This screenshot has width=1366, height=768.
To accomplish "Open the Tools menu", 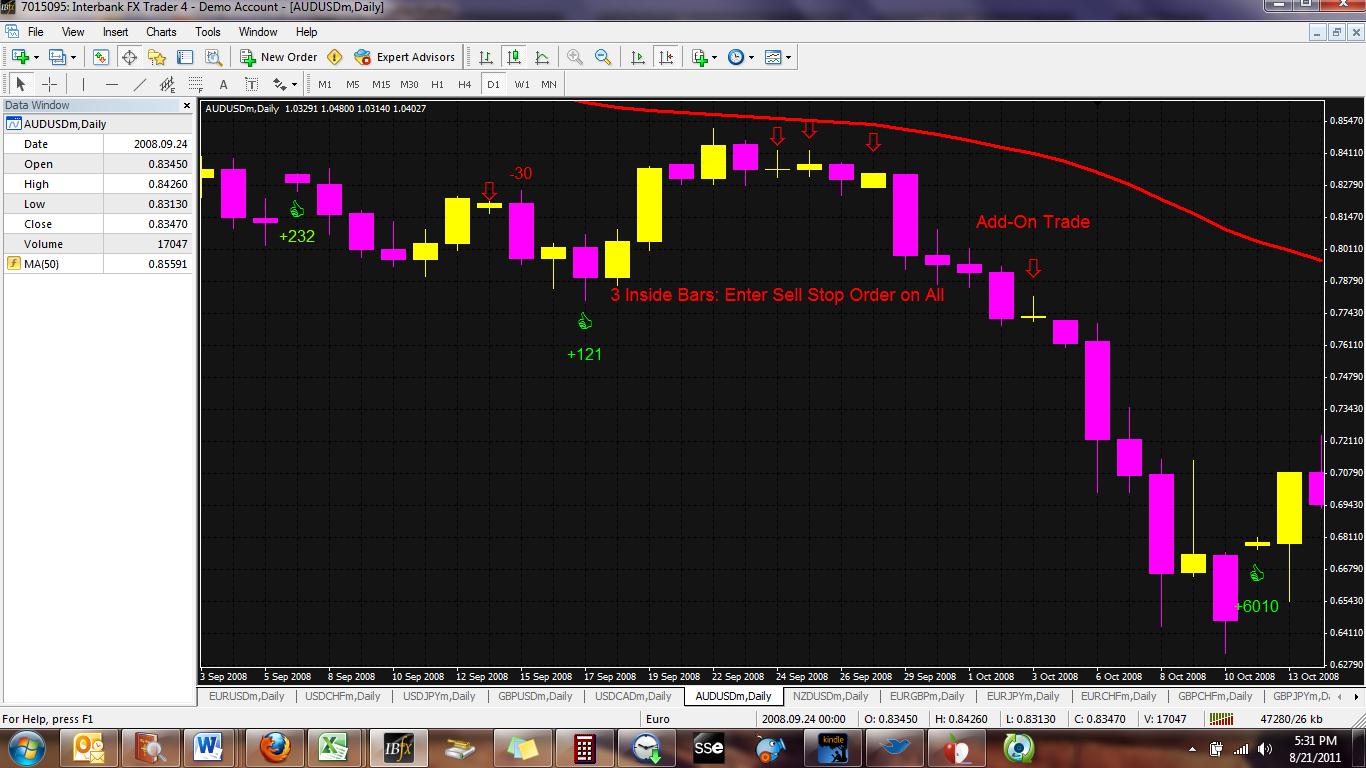I will [208, 32].
